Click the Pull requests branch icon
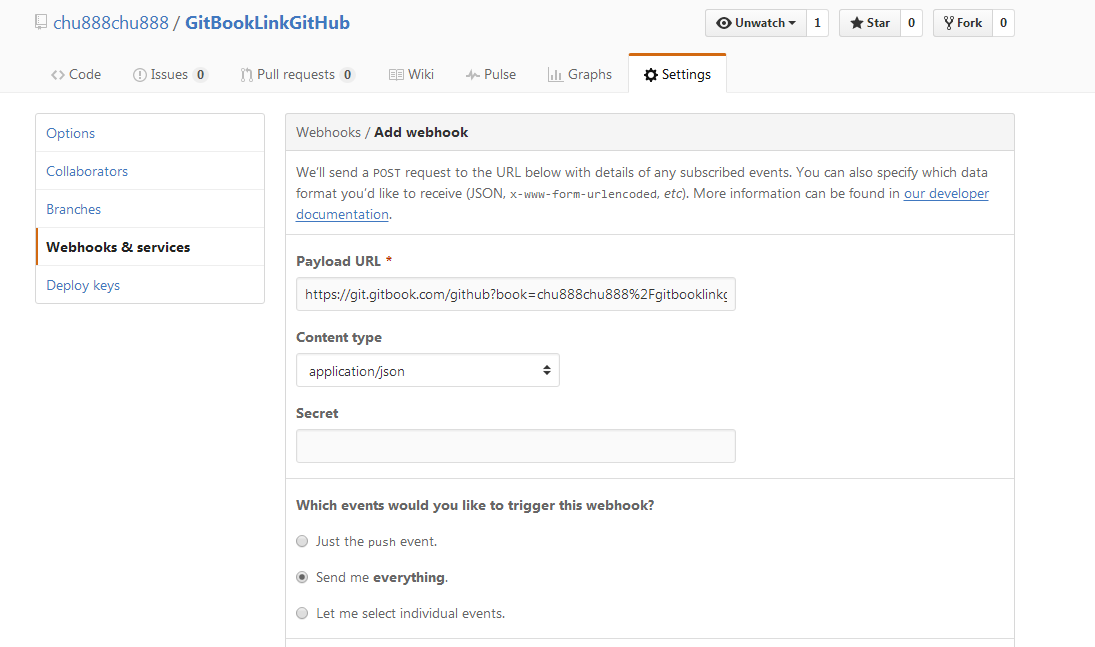The image size is (1095, 647). pos(246,75)
